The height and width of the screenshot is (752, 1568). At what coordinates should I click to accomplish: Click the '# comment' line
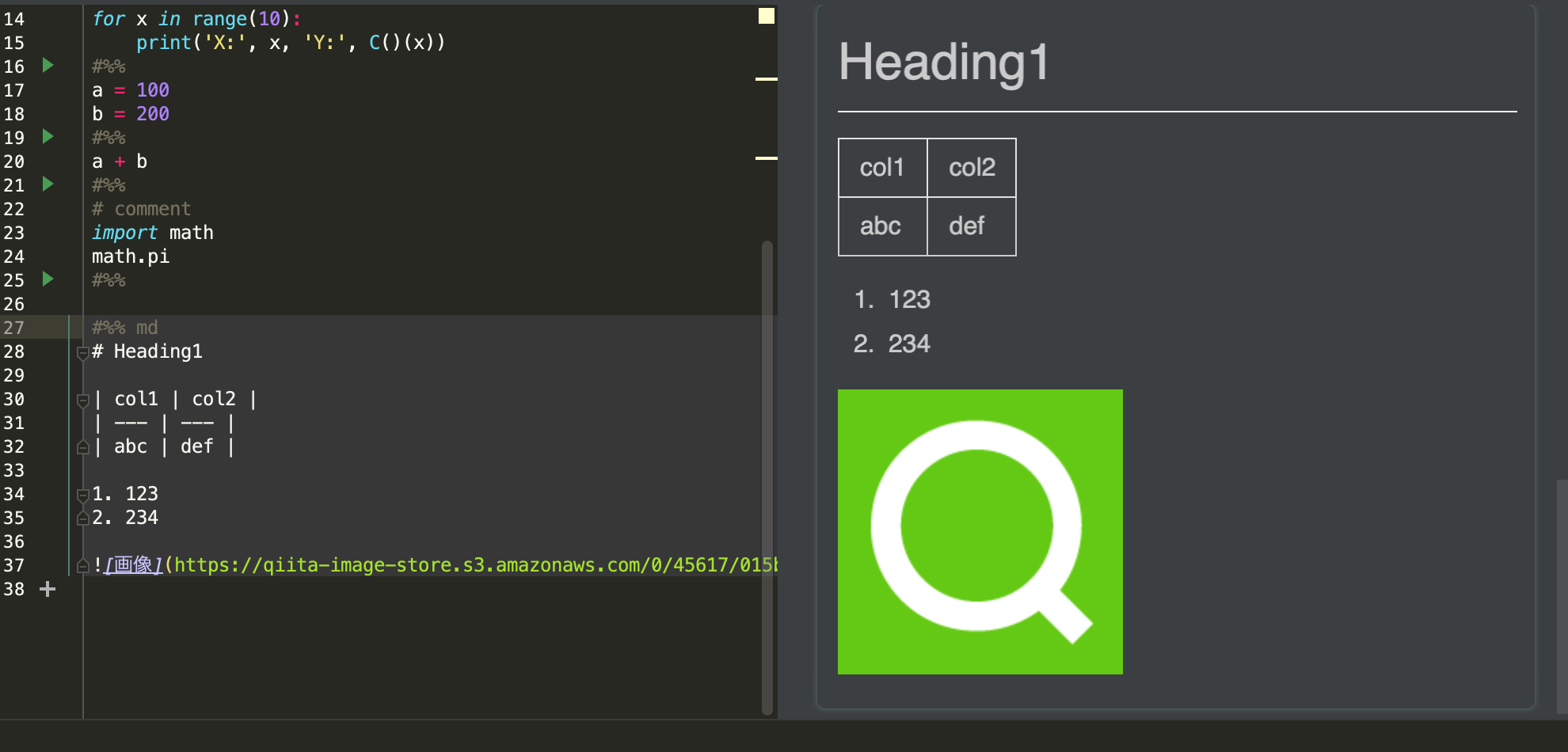(142, 209)
